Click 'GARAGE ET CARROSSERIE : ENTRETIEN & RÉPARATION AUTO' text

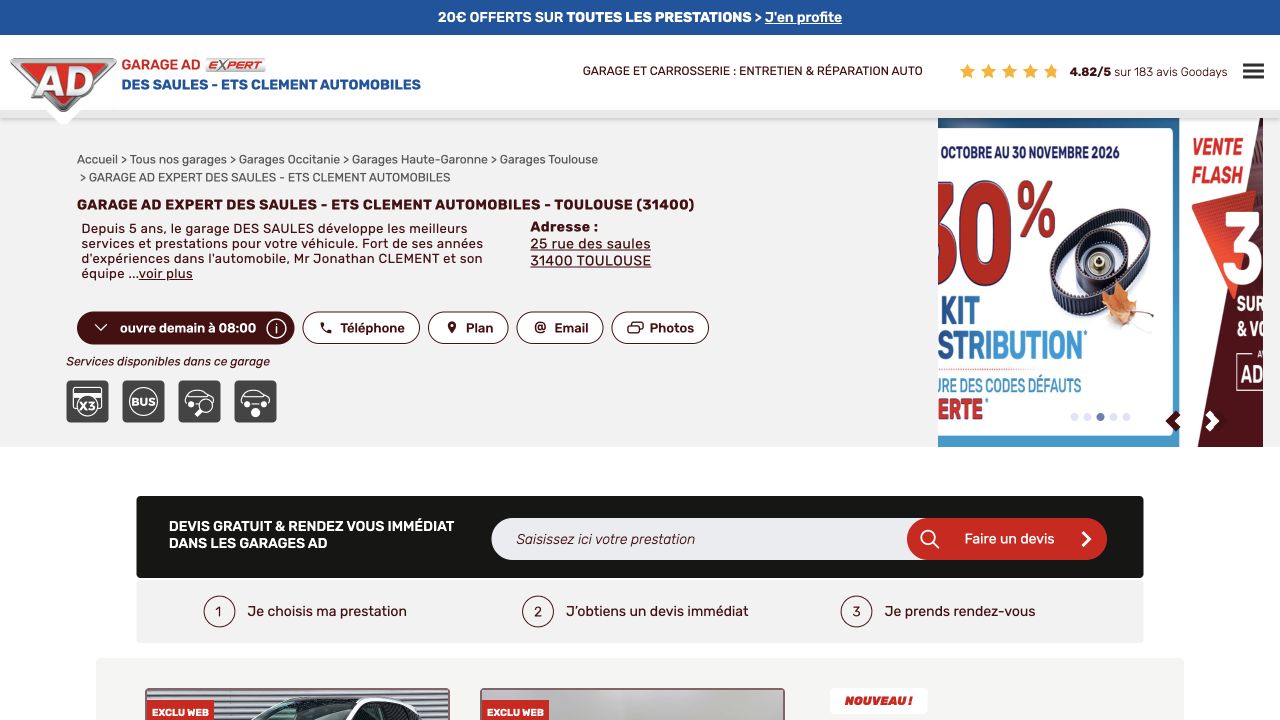[753, 71]
